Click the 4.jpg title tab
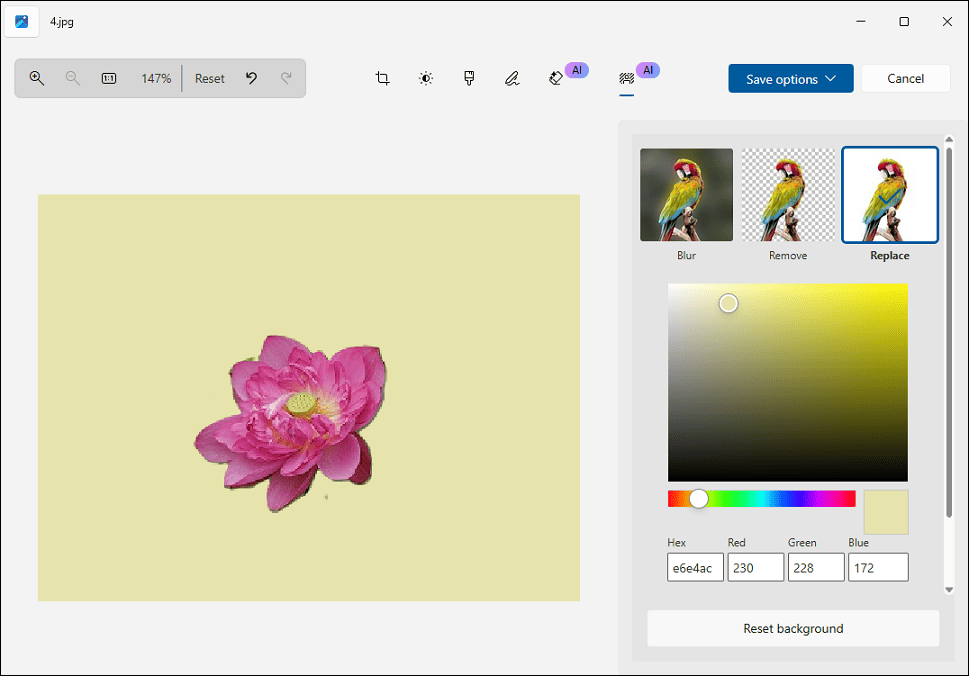969x676 pixels. 60,20
